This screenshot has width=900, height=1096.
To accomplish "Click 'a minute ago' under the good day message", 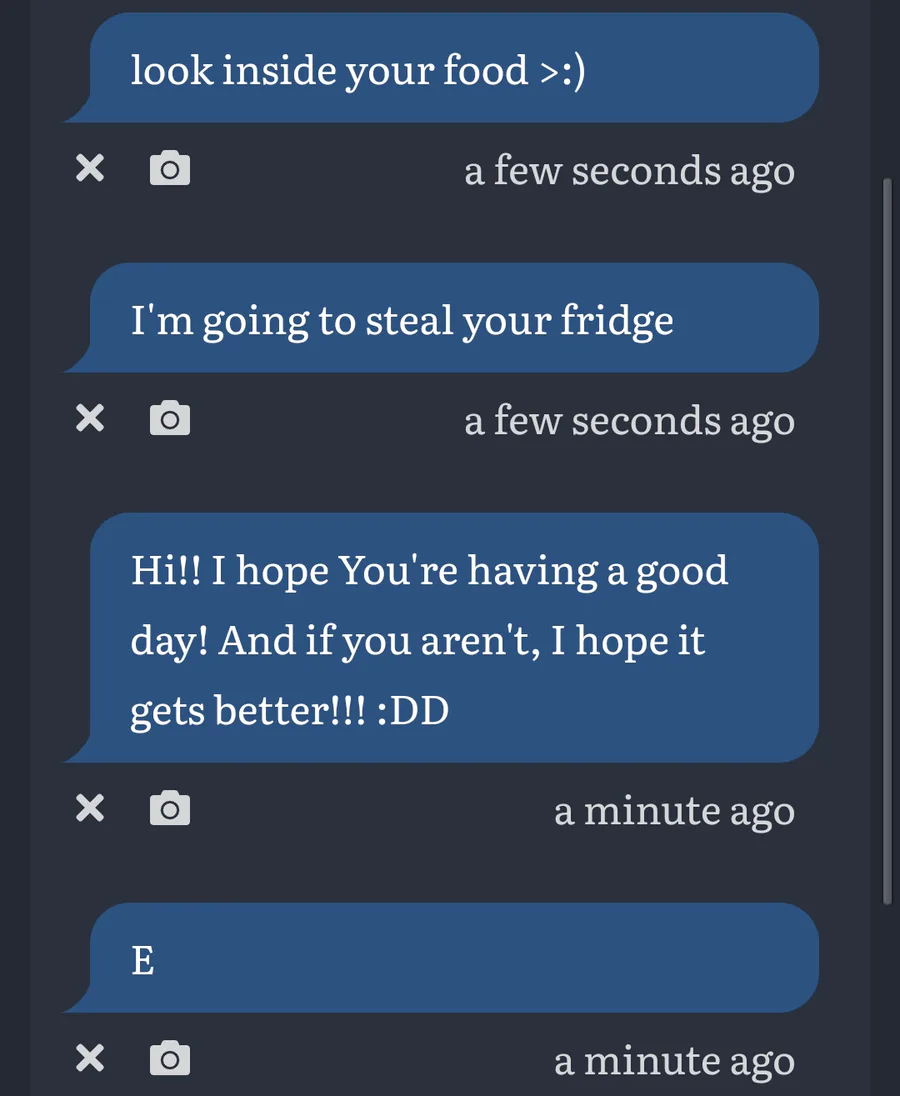I will tap(674, 811).
